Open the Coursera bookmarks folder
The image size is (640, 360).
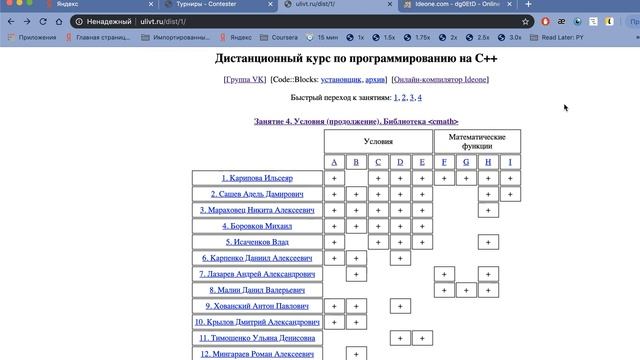279,37
